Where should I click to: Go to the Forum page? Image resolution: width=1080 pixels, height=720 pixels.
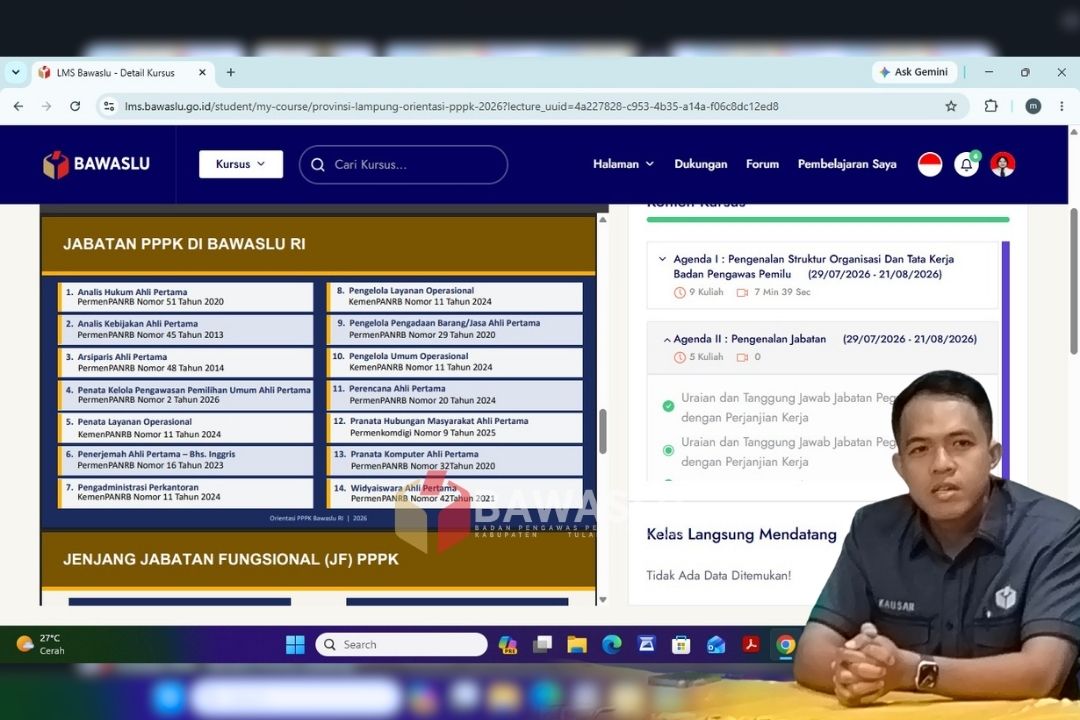point(762,164)
